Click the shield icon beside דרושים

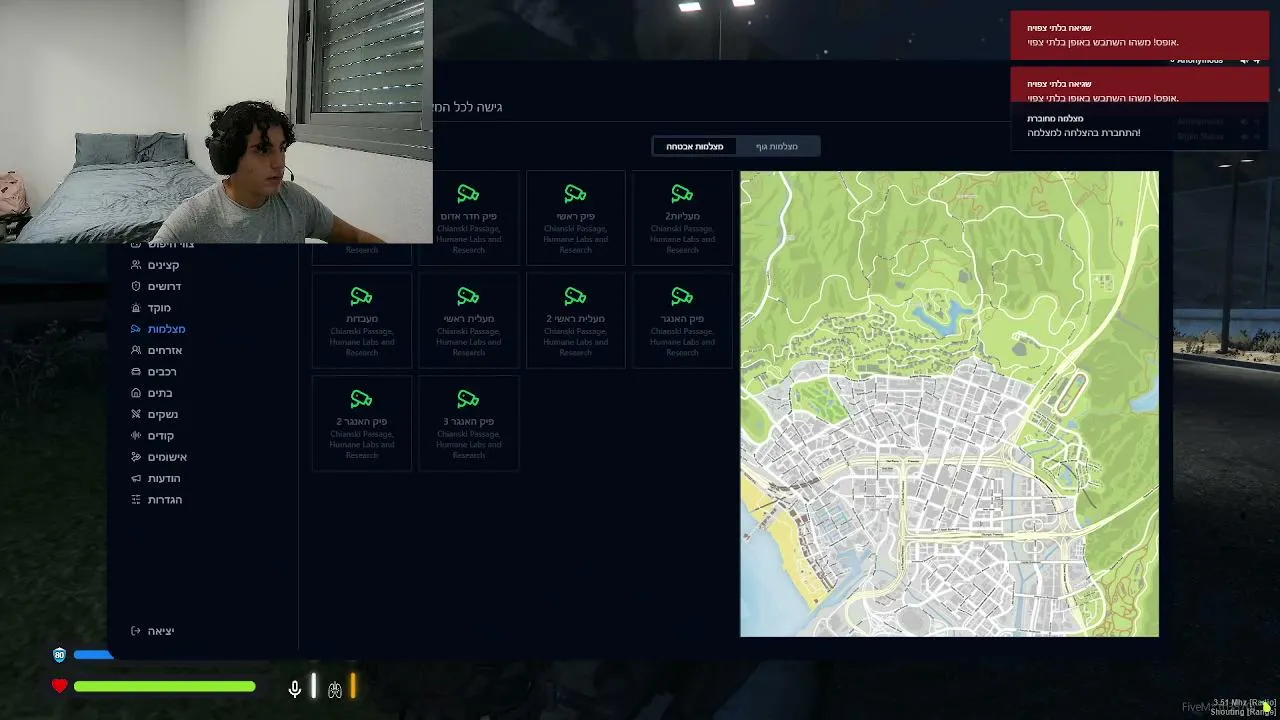136,286
